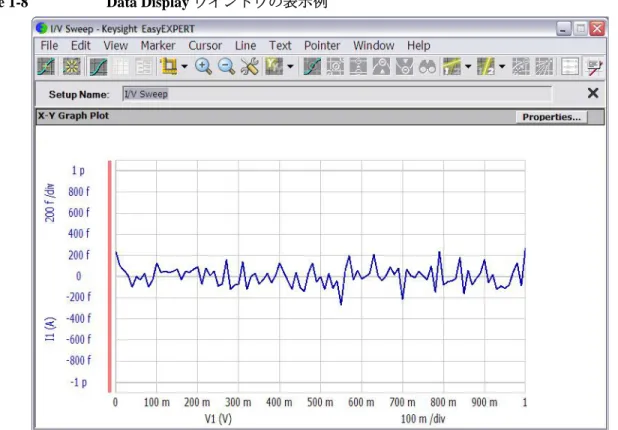Open the Text menu
The width and height of the screenshot is (618, 430).
click(280, 46)
